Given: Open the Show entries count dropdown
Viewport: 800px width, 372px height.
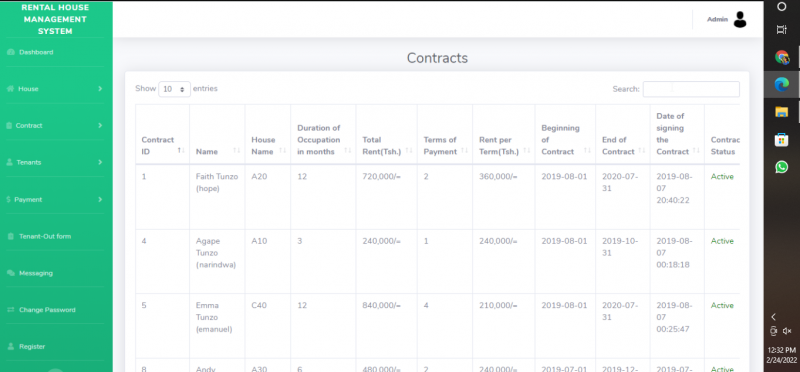Looking at the screenshot, I should (x=174, y=89).
